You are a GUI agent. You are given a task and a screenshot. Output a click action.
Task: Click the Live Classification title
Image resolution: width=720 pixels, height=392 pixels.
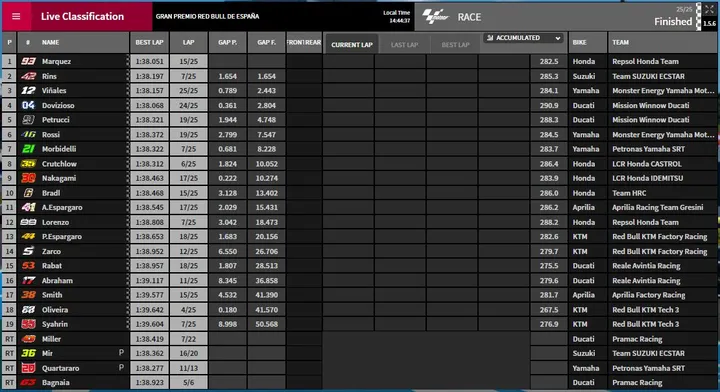(x=82, y=17)
